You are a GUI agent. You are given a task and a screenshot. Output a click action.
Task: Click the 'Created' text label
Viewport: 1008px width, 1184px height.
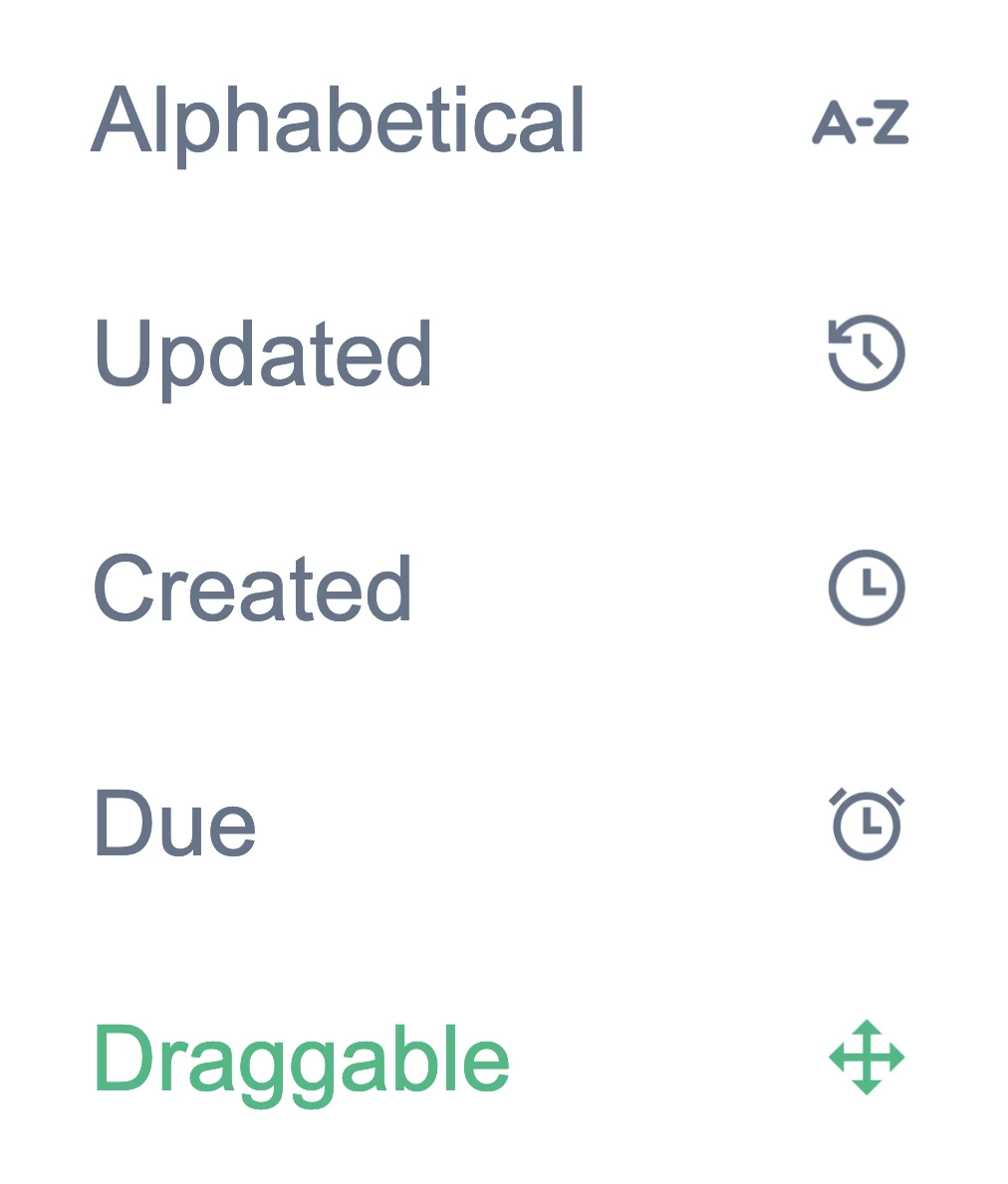253,589
